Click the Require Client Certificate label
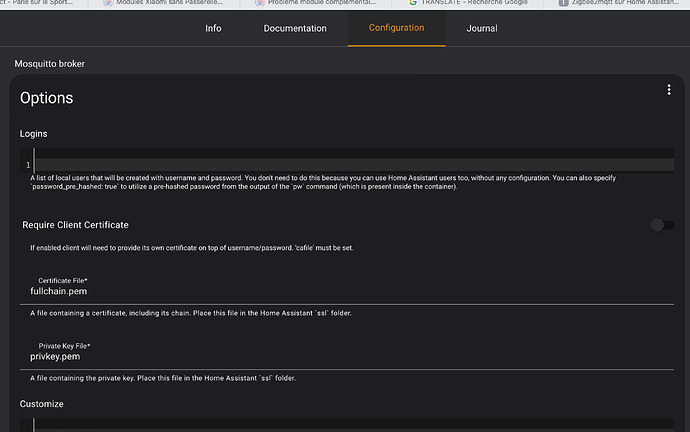Viewport: 690px width, 432px height. (x=75, y=225)
